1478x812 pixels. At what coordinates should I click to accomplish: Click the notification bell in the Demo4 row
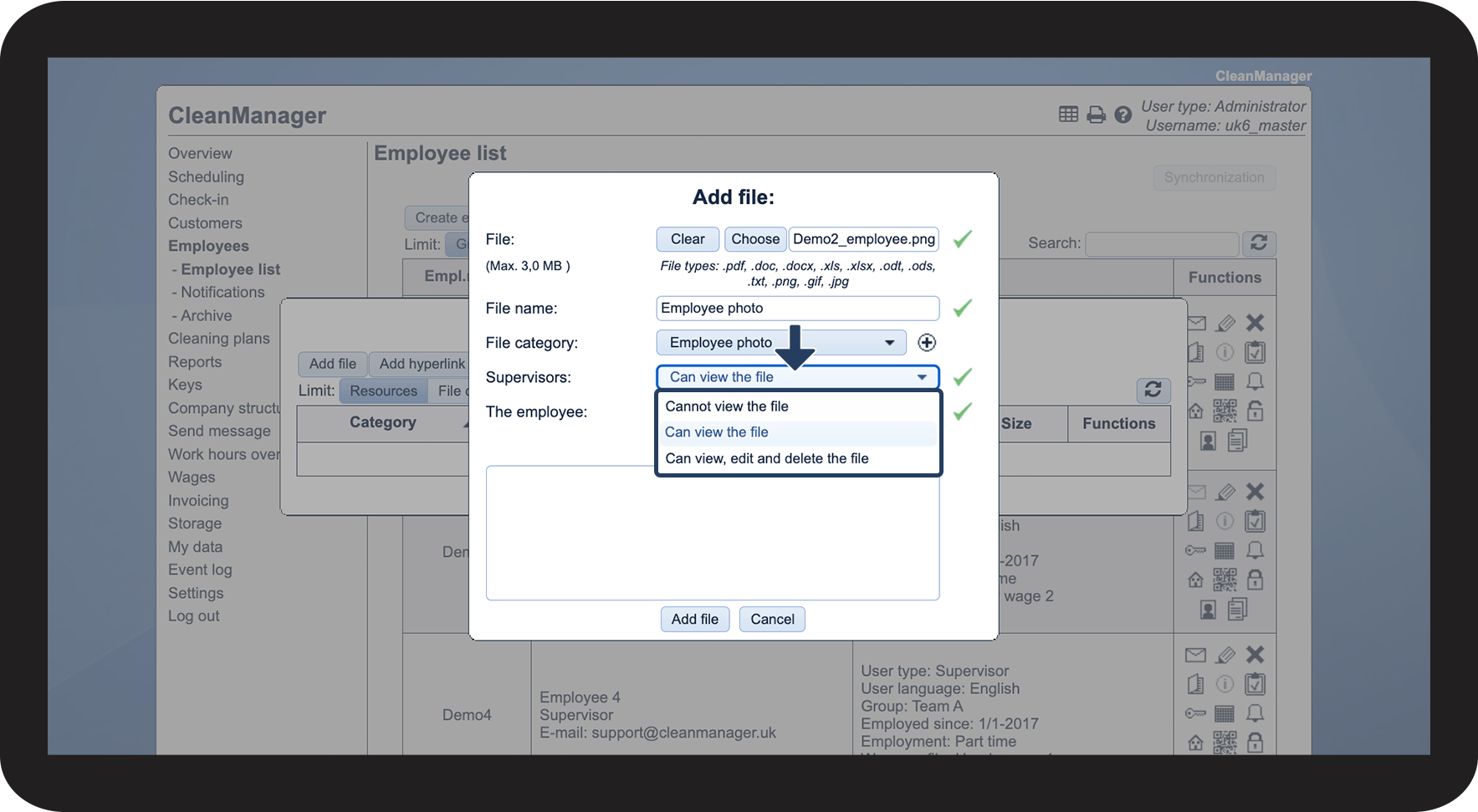[1255, 713]
